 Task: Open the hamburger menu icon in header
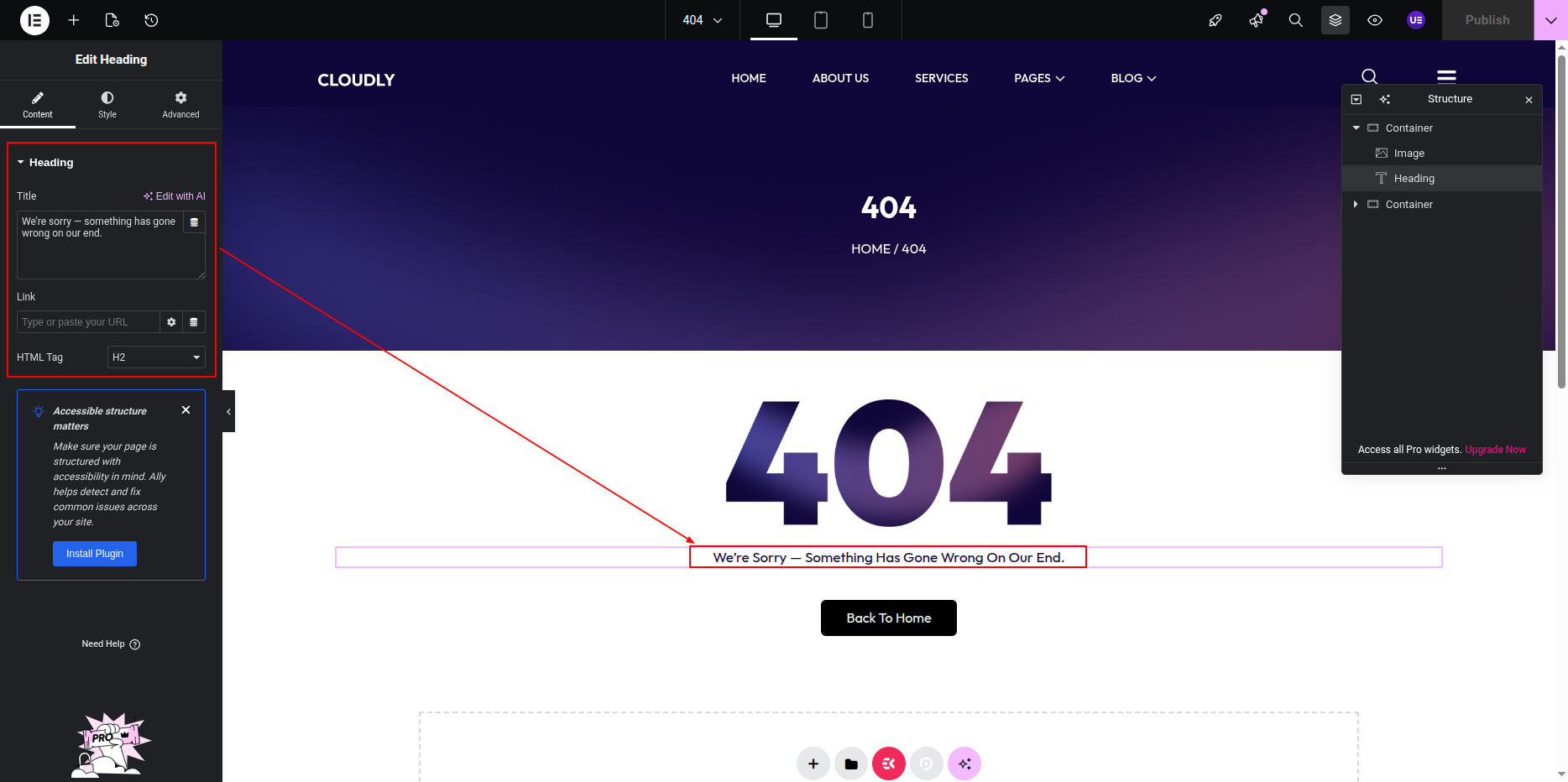point(1446,76)
